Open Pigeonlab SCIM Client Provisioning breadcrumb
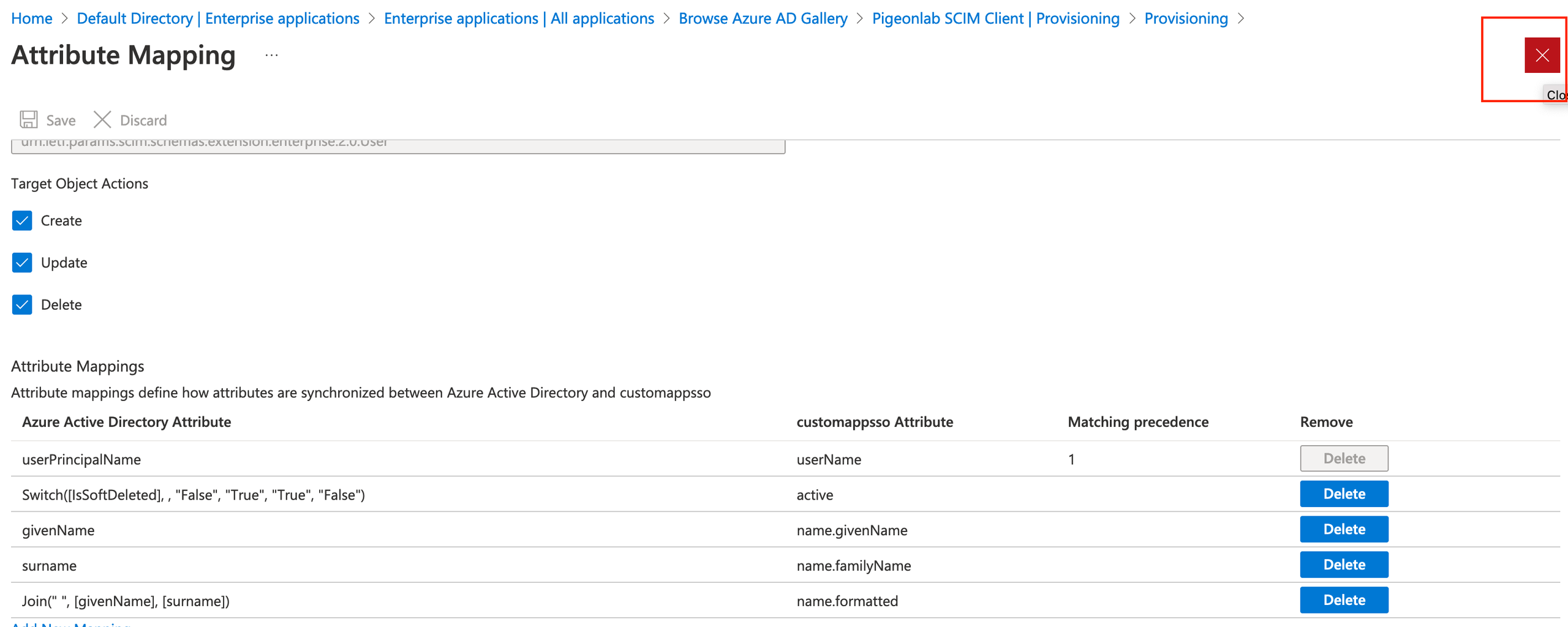Screen dimensions: 1568x627 tap(996, 18)
